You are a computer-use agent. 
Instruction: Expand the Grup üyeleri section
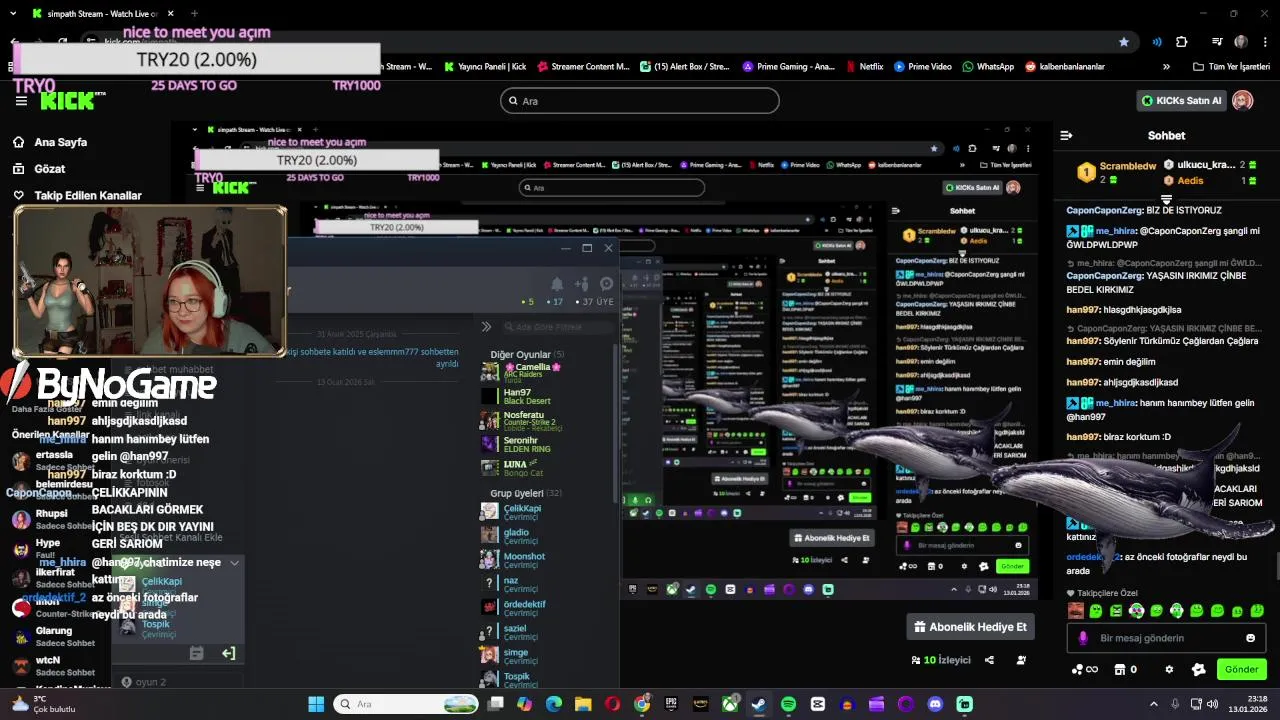[525, 493]
